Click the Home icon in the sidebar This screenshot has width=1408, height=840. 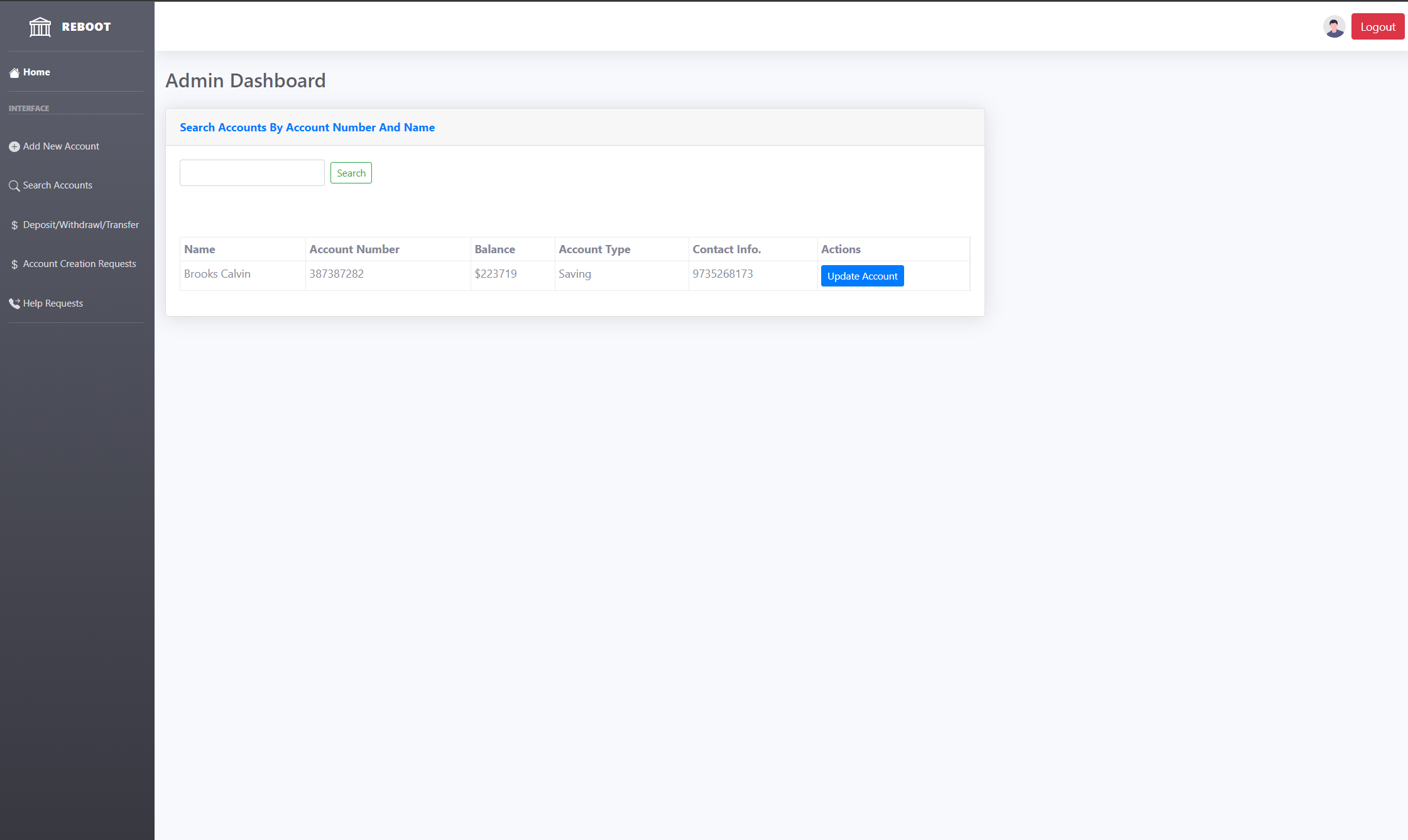tap(14, 72)
